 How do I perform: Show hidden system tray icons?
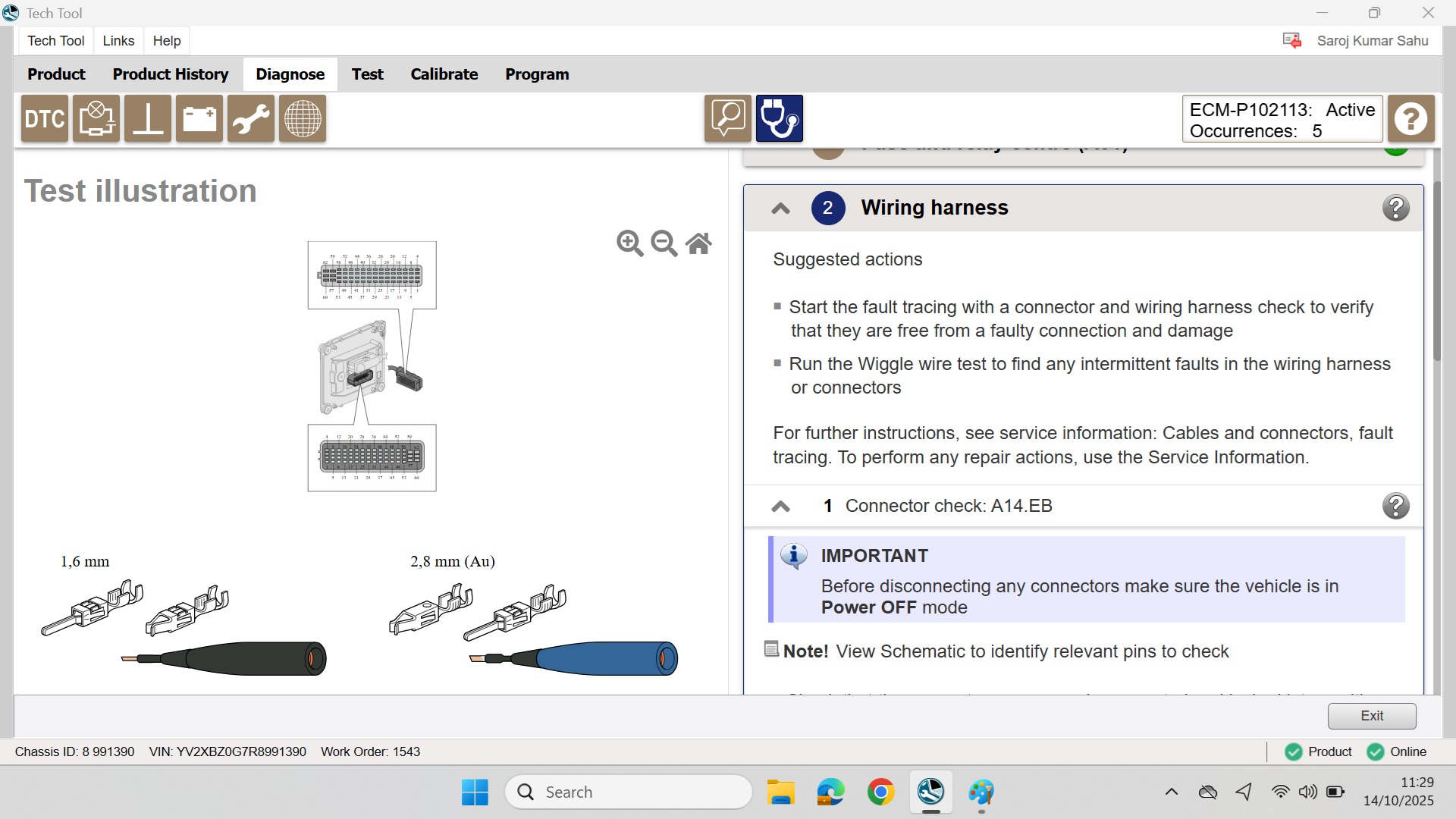[x=1171, y=792]
